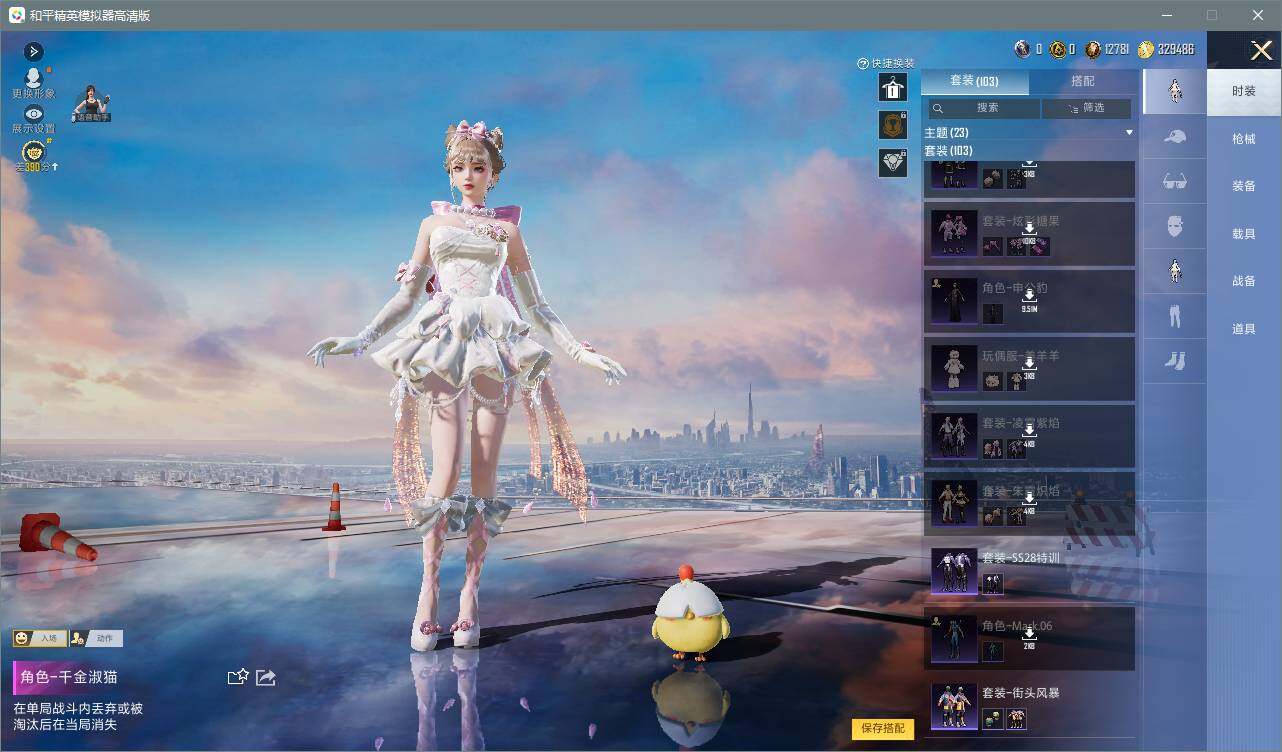Screen dimensions: 1282x752
Task: Click the 保存搭配 button
Action: pyautogui.click(x=883, y=728)
